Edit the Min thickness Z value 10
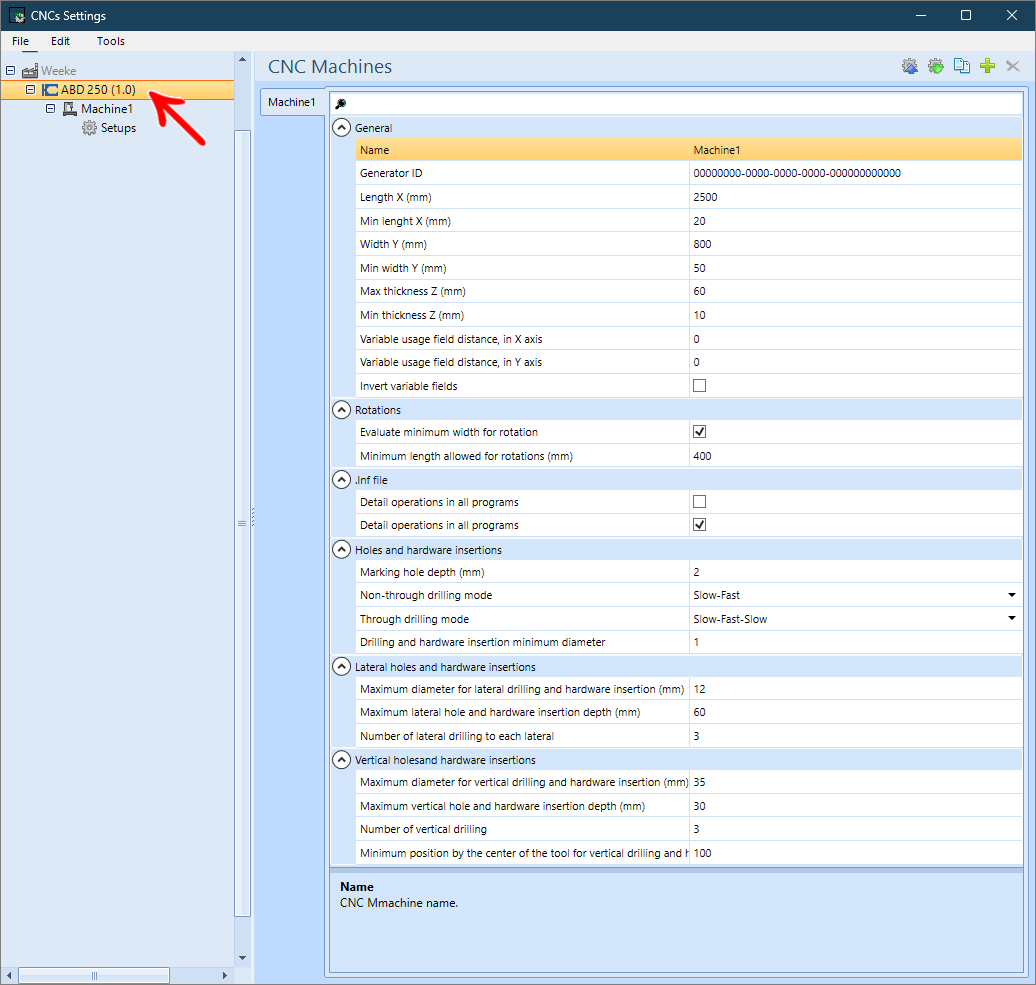Image resolution: width=1036 pixels, height=985 pixels. point(855,315)
